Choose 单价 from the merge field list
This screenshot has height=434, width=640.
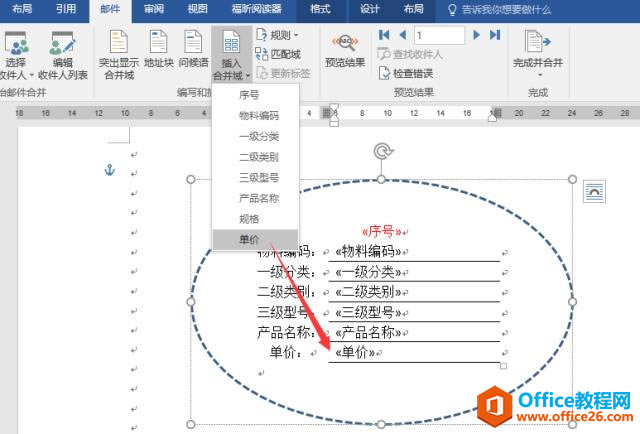point(256,239)
